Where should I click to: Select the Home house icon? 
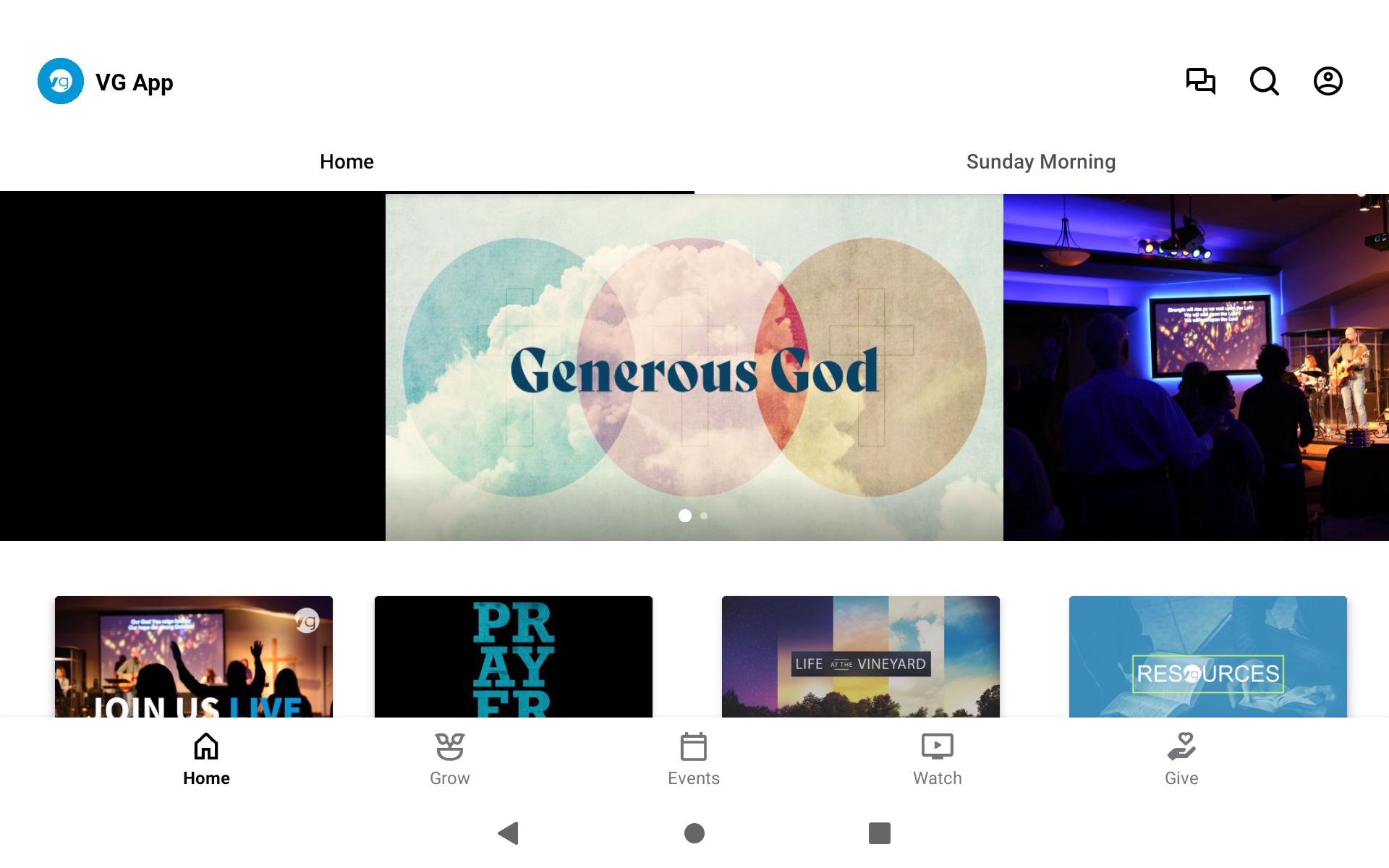pos(206,746)
